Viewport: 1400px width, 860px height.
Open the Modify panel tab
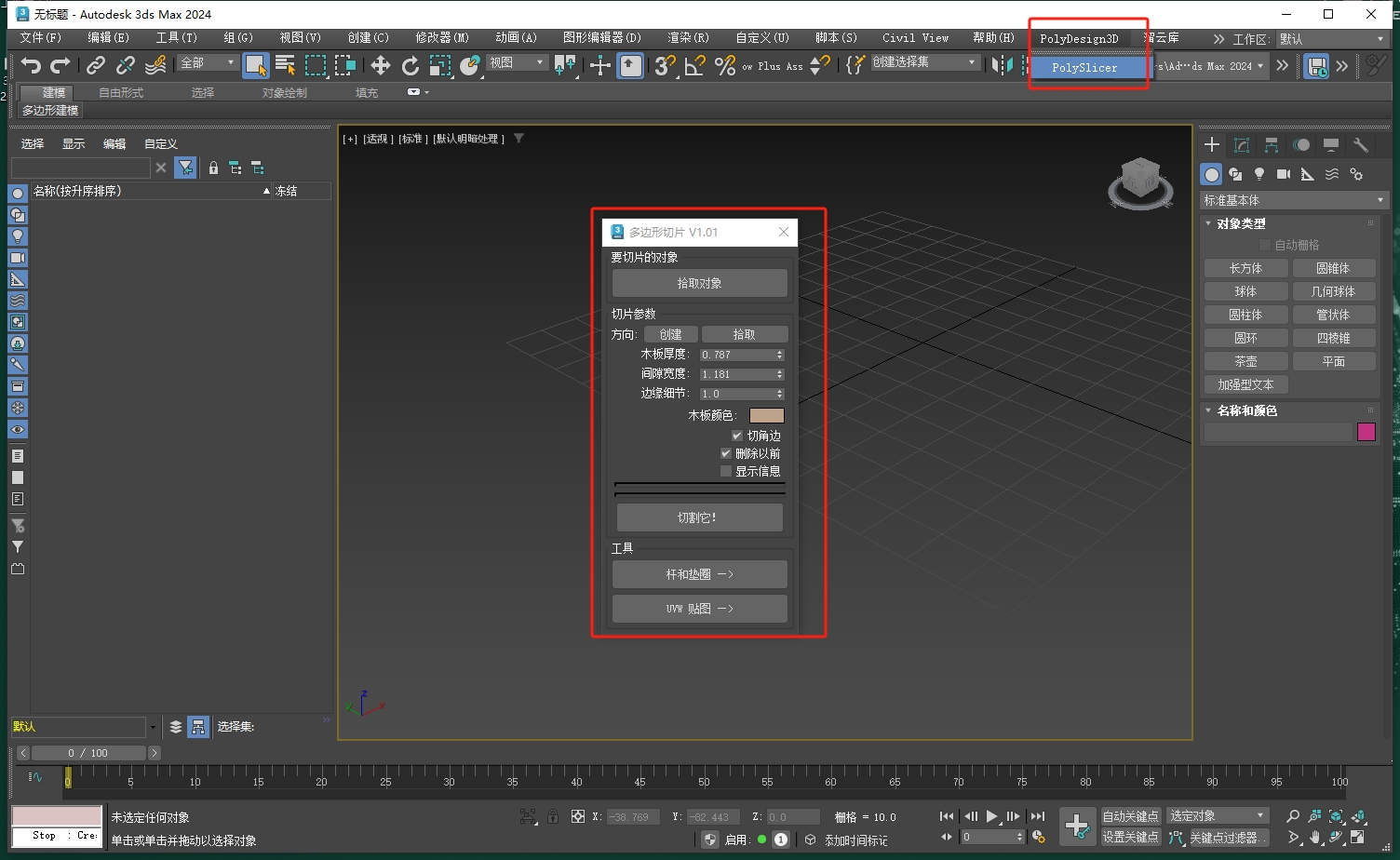(1241, 145)
